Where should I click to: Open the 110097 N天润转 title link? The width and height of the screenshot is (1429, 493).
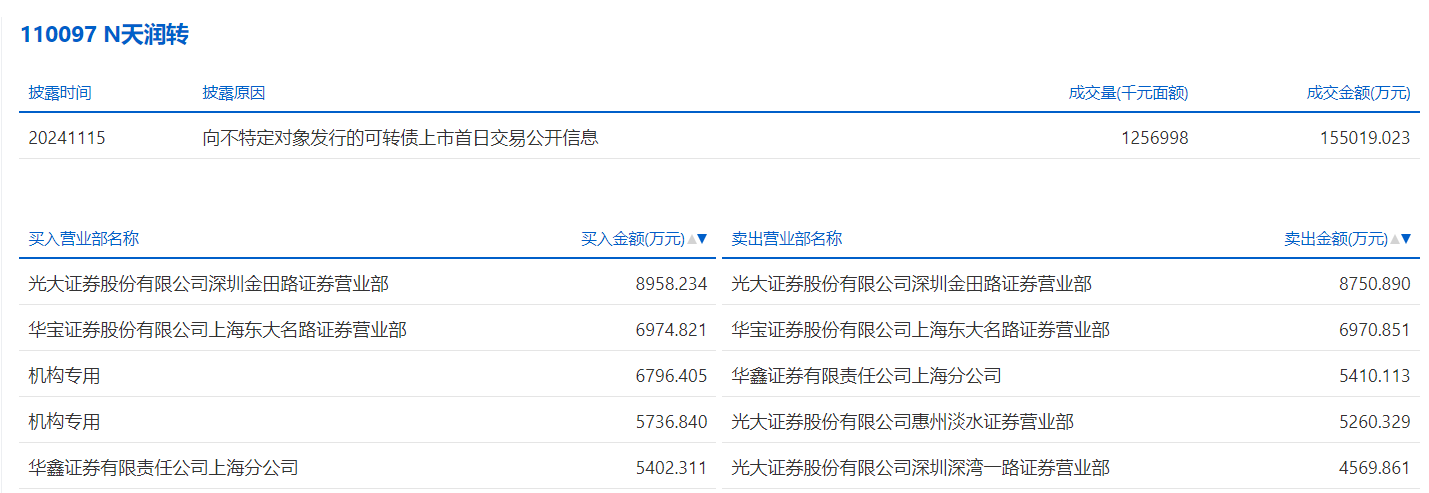105,35
